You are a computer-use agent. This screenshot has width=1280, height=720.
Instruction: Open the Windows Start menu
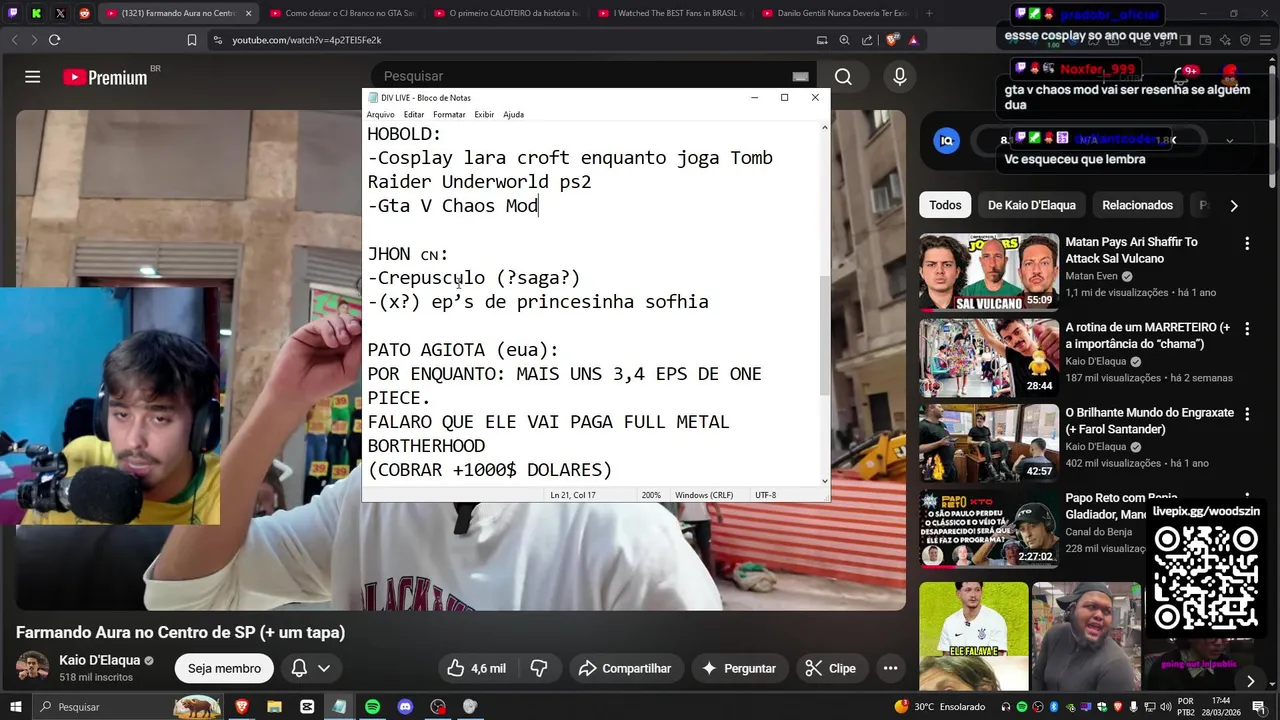click(x=15, y=707)
